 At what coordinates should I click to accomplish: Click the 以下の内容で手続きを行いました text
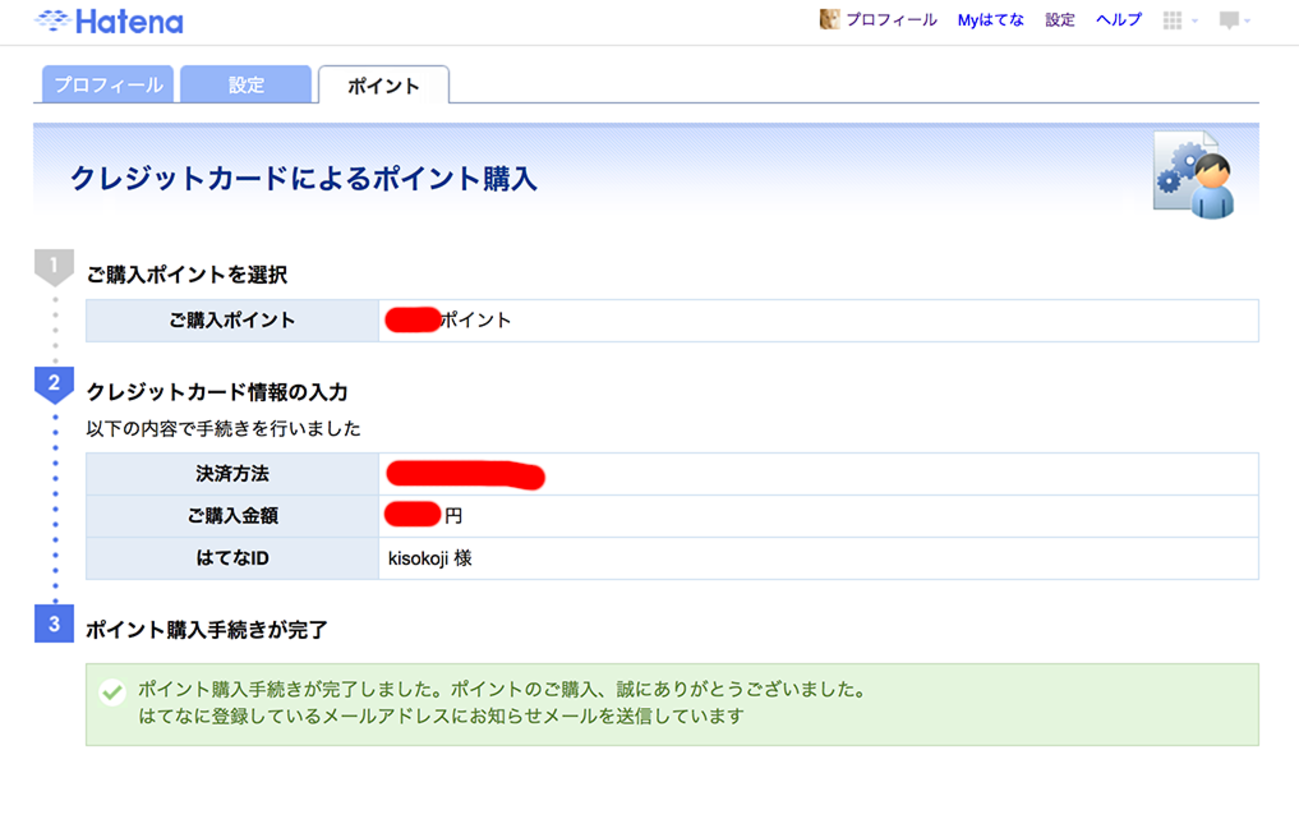click(x=224, y=429)
